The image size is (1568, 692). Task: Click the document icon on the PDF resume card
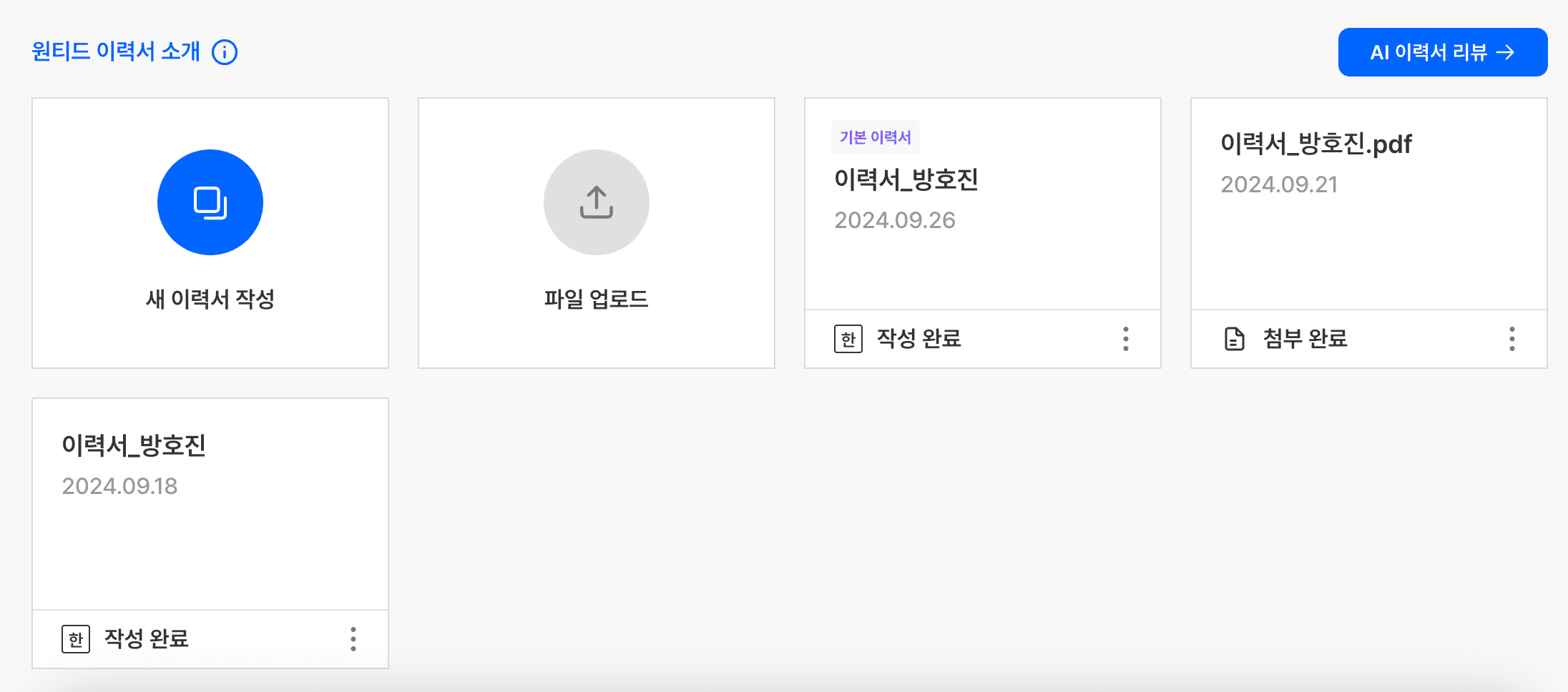coord(1234,339)
